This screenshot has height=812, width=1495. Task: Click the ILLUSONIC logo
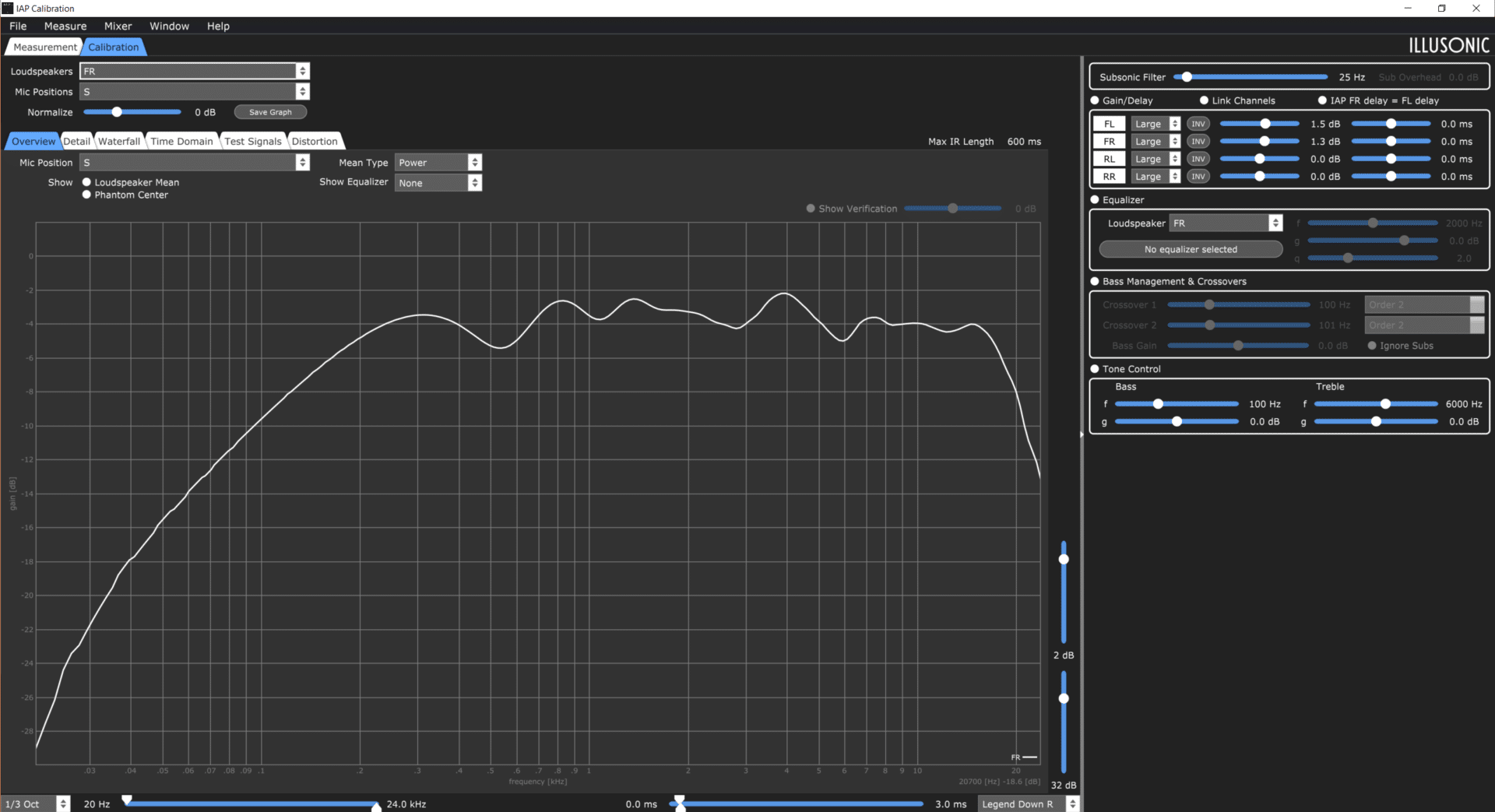coord(1448,46)
